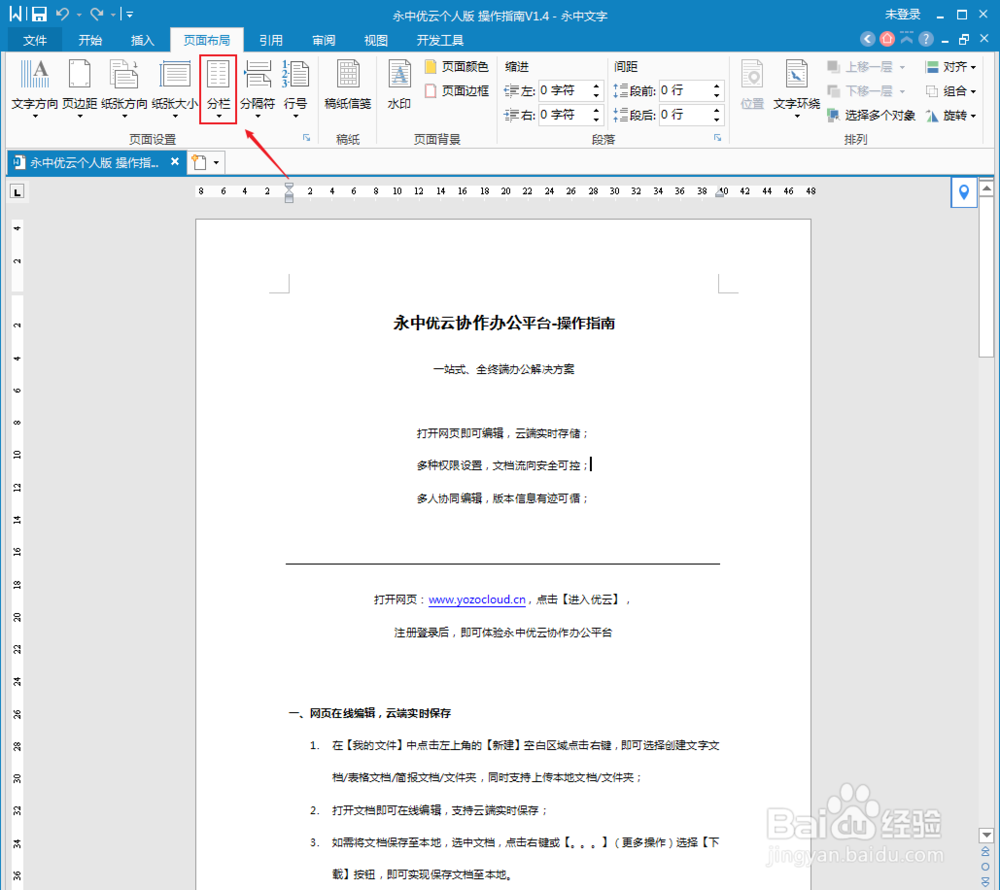Click the Help question mark icon
1000x890 pixels.
(926, 40)
